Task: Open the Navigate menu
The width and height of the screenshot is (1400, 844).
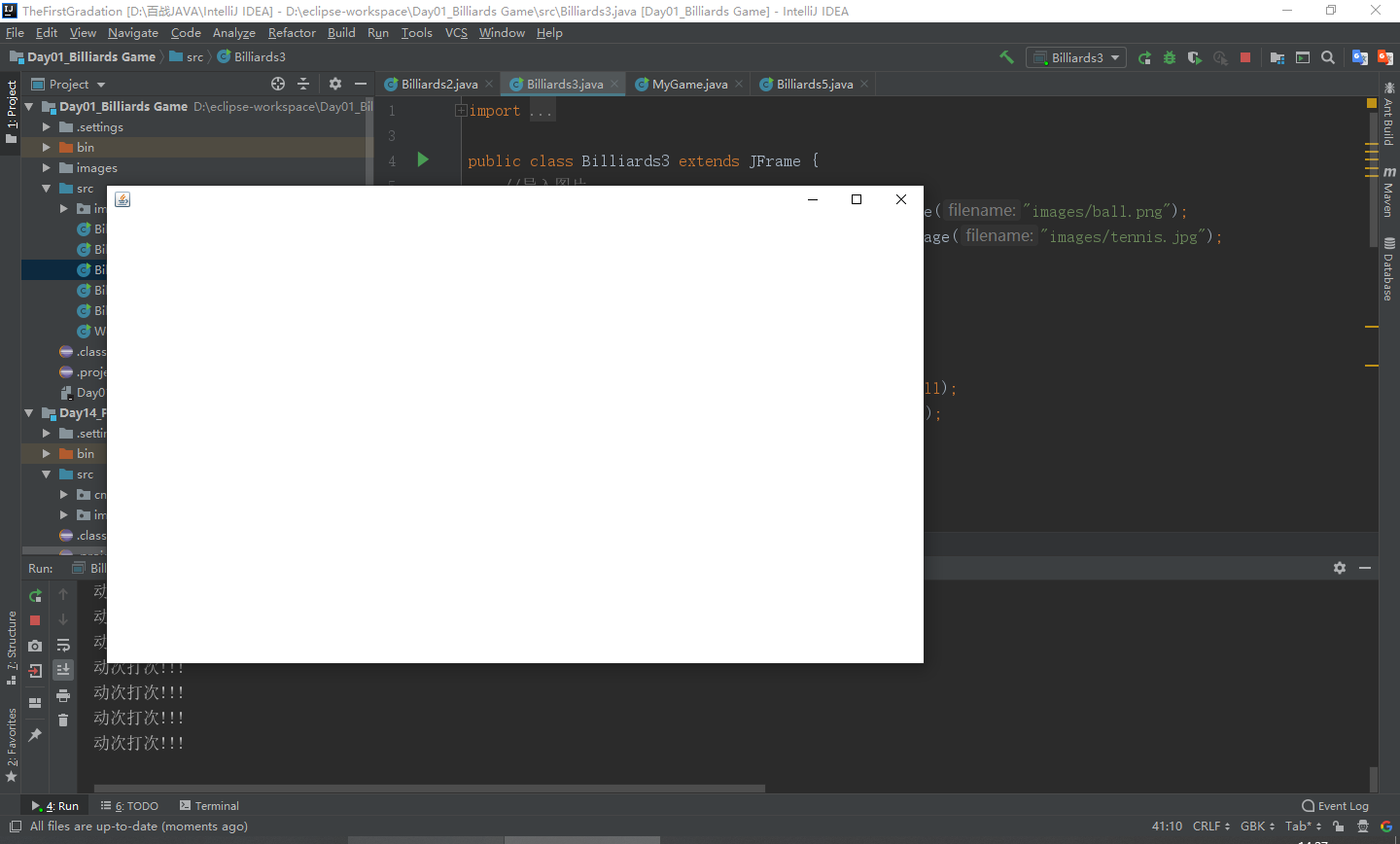Action: tap(133, 33)
